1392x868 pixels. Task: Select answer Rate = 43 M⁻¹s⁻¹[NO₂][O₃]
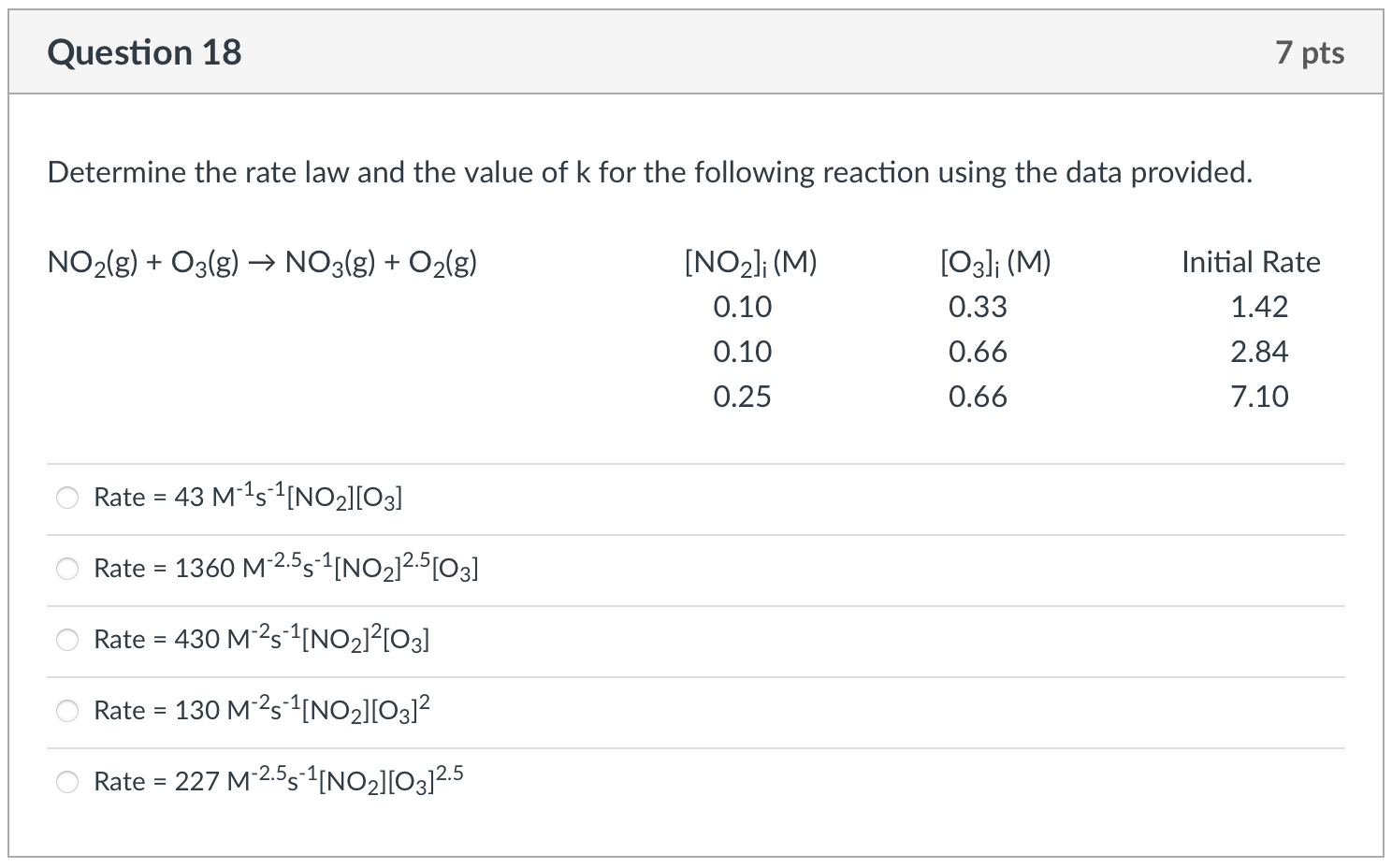[247, 498]
